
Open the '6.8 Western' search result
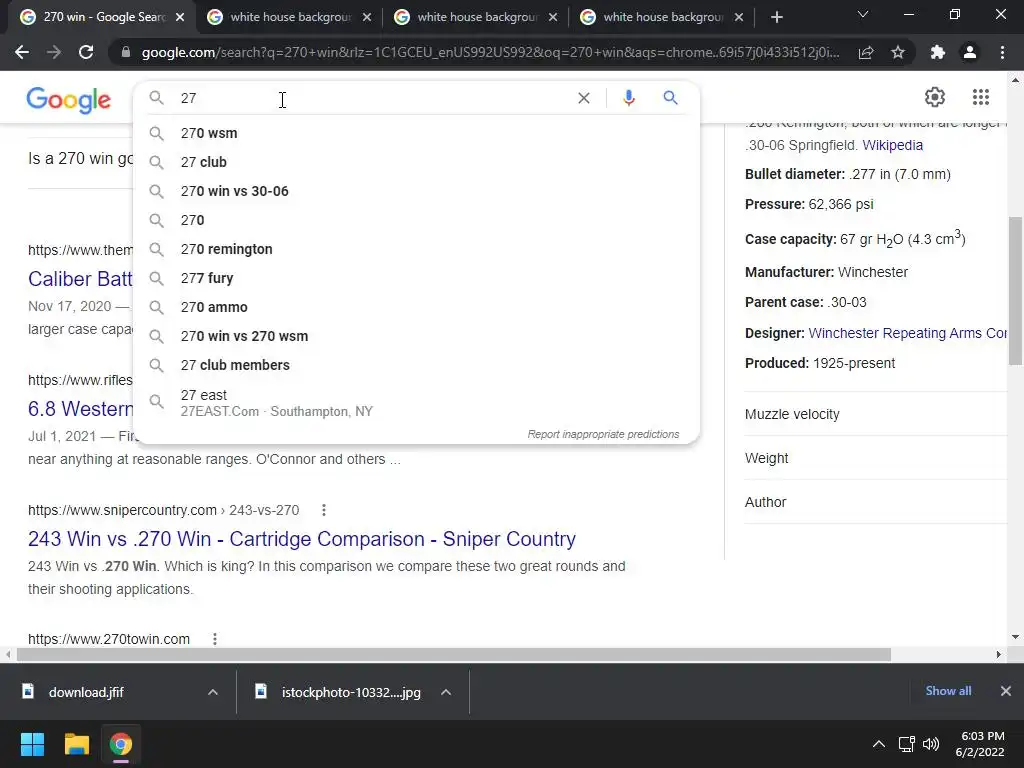[80, 409]
